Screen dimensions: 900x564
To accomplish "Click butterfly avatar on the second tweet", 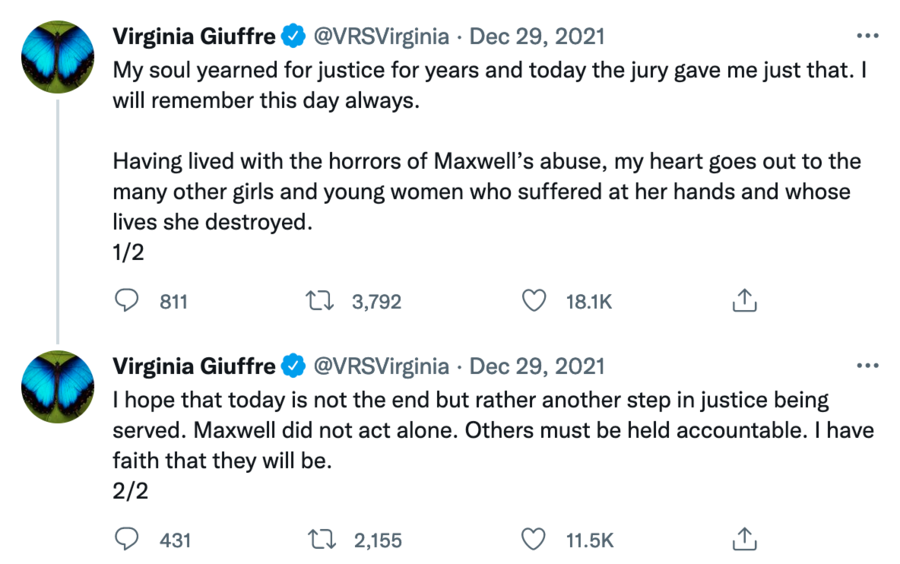I will pyautogui.click(x=58, y=387).
